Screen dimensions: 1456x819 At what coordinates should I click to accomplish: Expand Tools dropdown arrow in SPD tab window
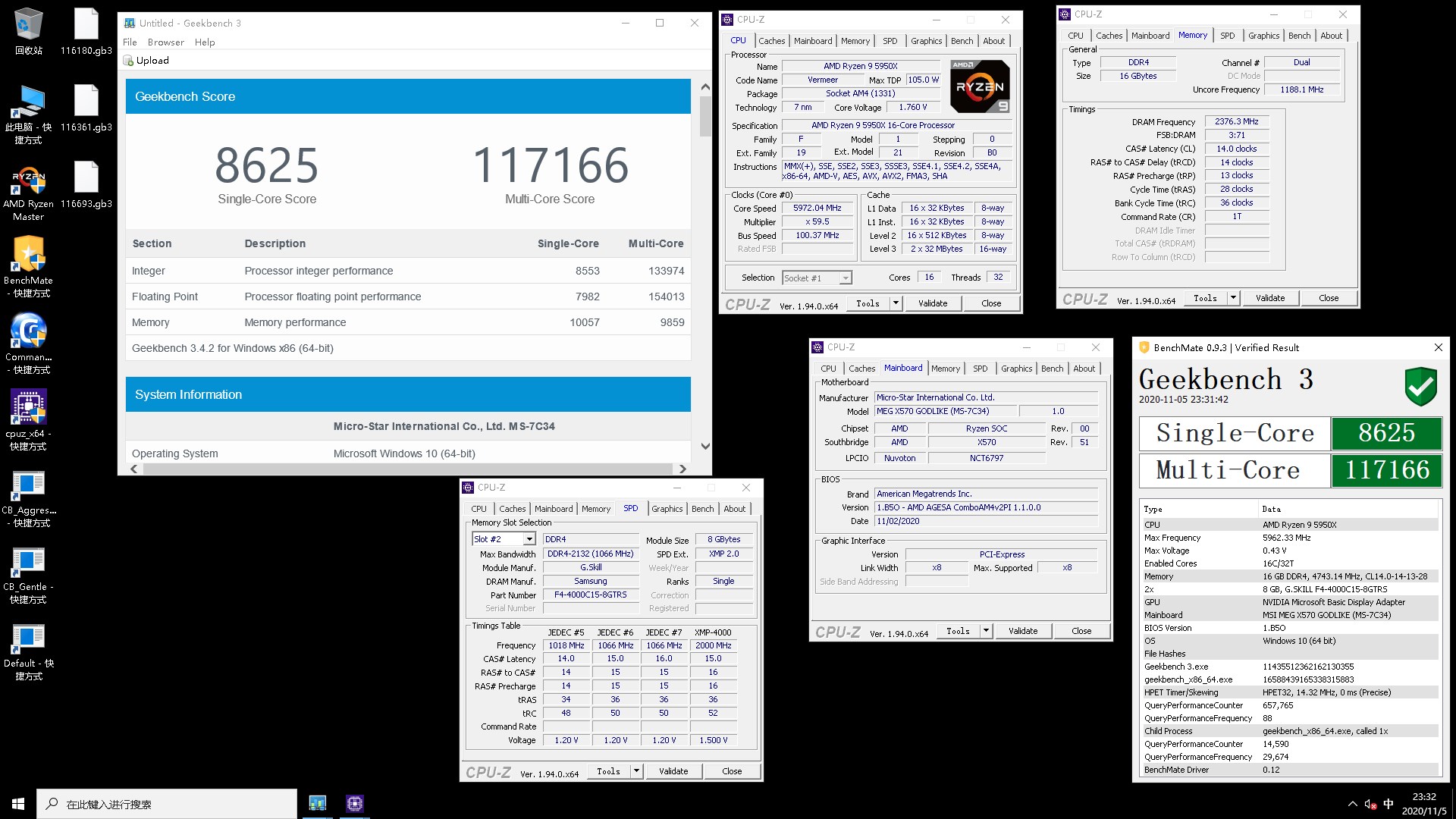pos(636,771)
